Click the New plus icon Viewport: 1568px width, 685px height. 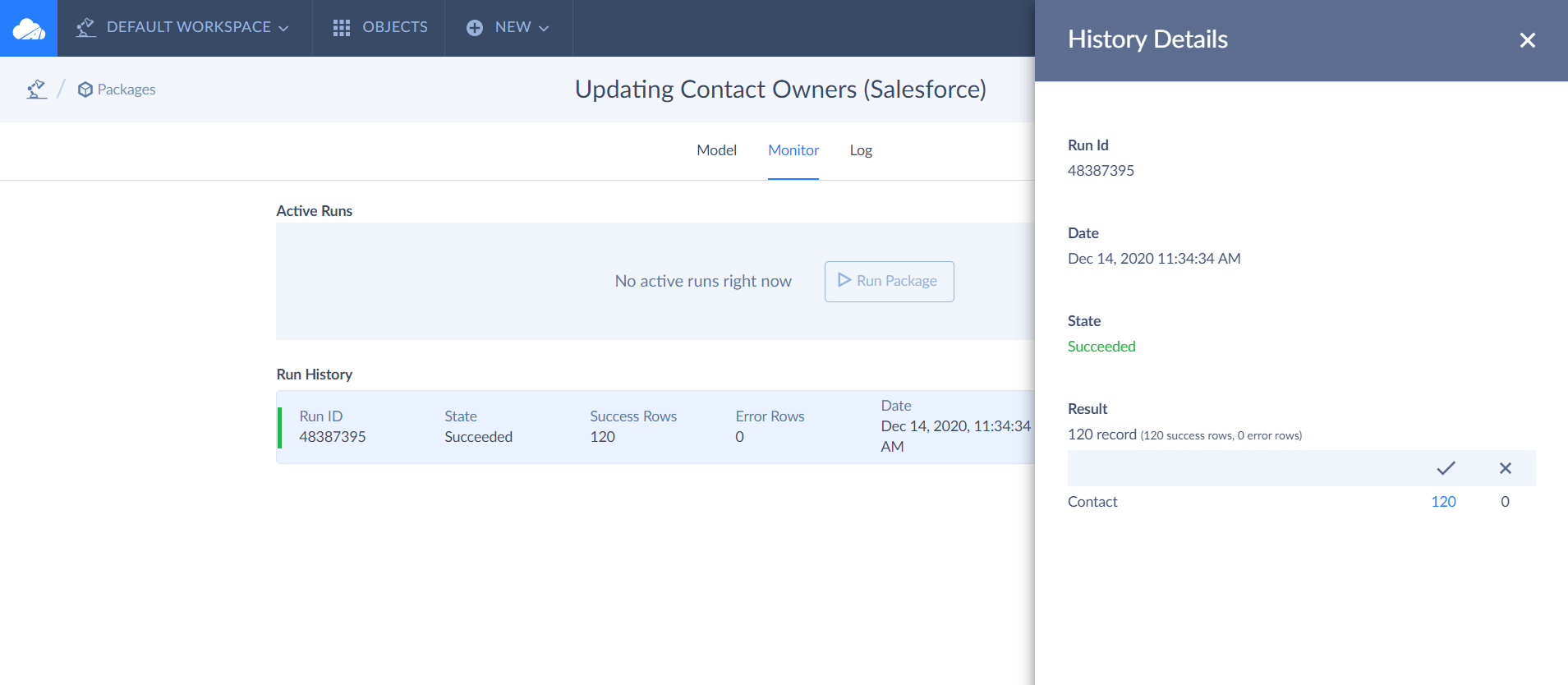pyautogui.click(x=475, y=28)
